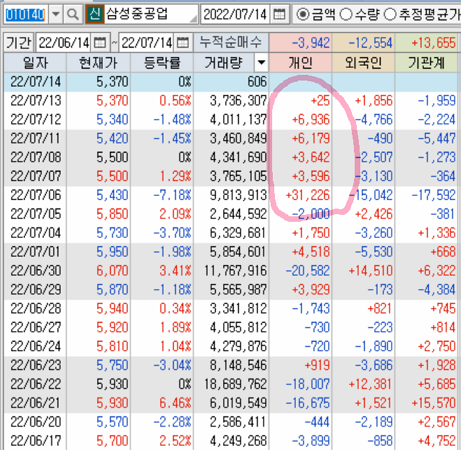The width and height of the screenshot is (461, 450).
Task: Click the 현재가 column header
Action: (98, 63)
